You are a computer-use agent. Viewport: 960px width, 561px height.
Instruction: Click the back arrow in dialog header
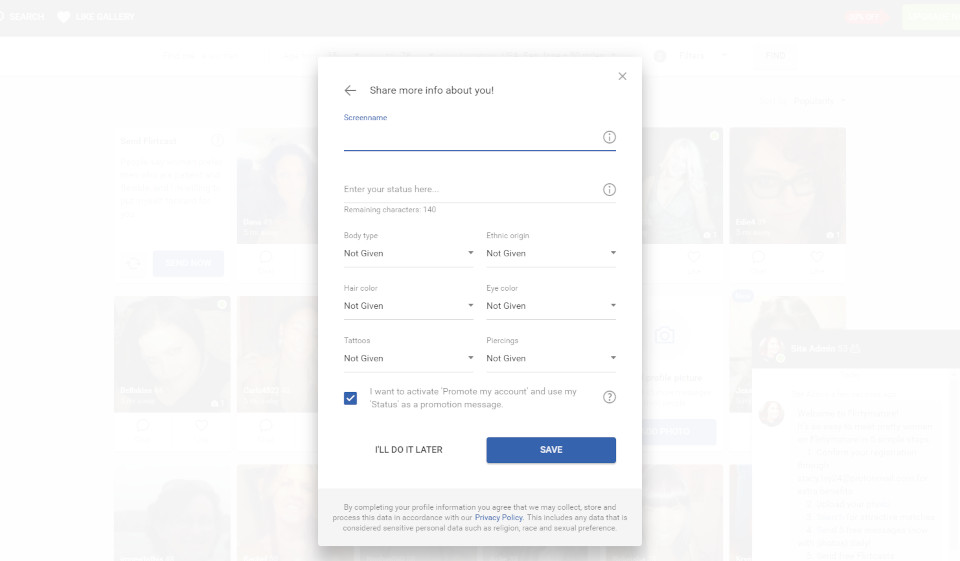(x=350, y=90)
